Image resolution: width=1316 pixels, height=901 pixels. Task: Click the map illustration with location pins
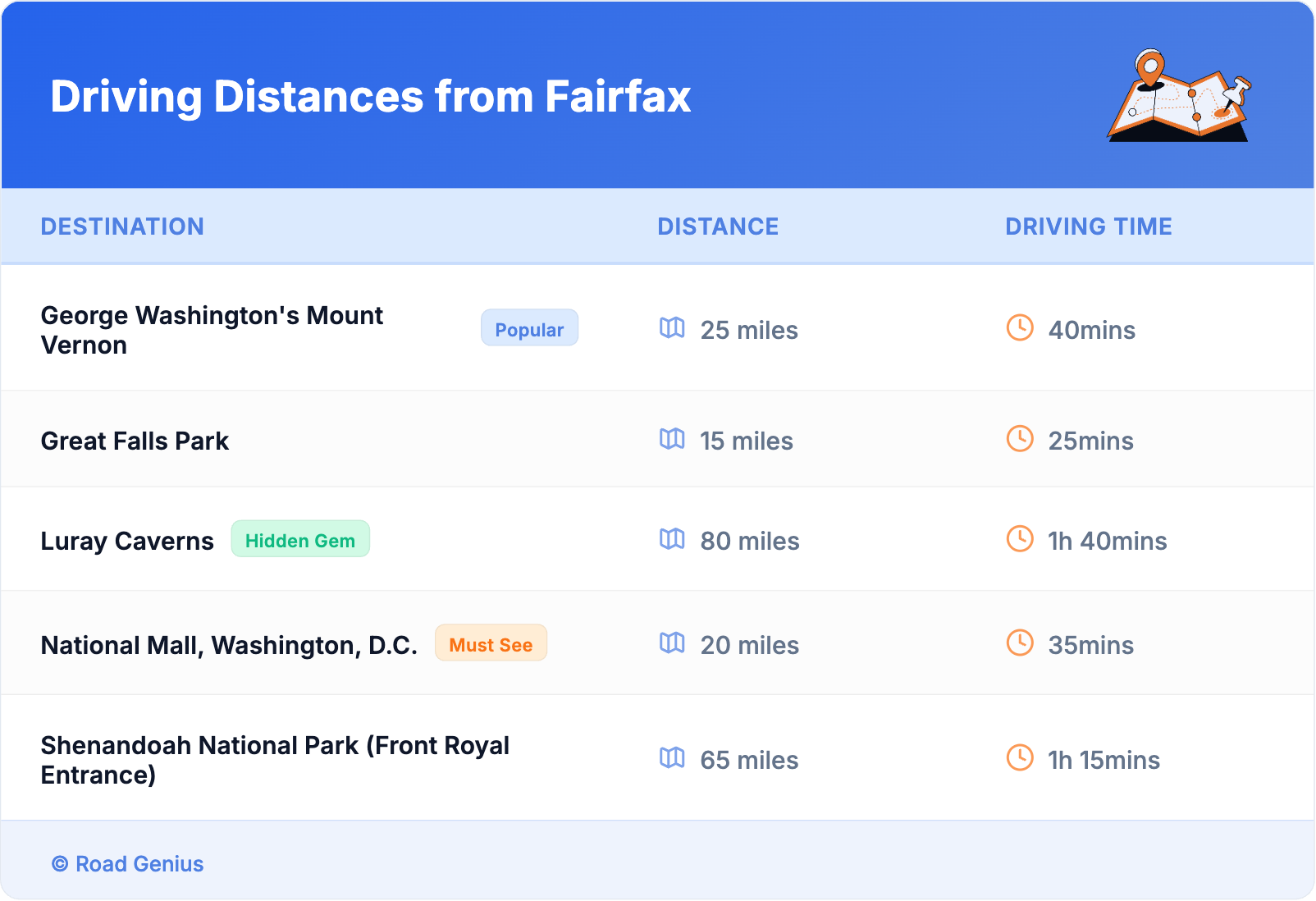pos(1180,96)
